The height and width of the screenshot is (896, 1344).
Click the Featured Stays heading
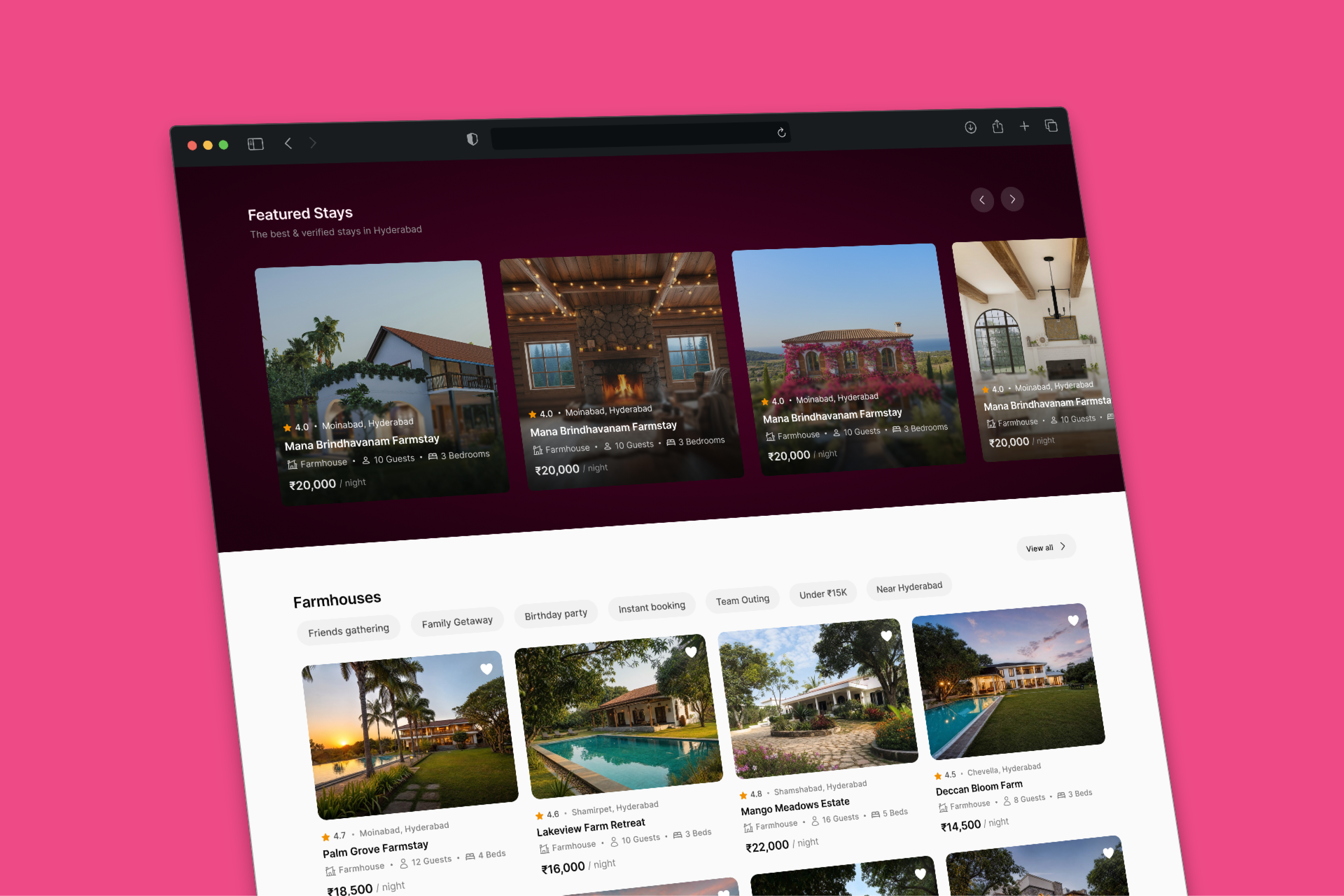click(x=300, y=214)
